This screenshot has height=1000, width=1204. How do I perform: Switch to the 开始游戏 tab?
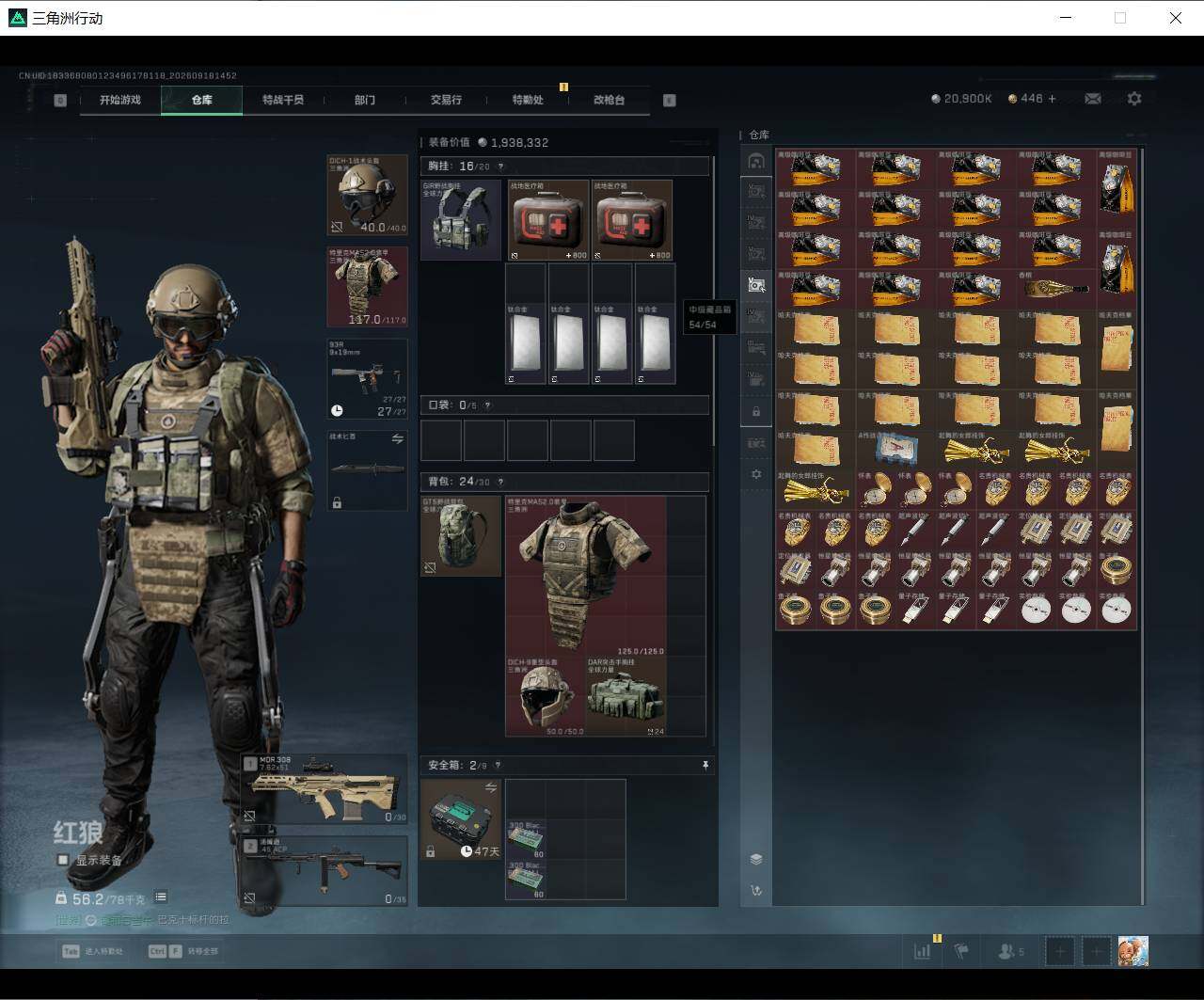tap(120, 100)
